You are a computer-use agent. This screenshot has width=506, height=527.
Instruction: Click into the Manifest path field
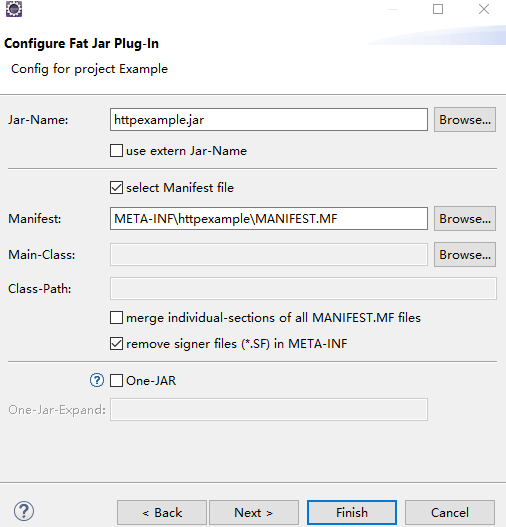269,218
